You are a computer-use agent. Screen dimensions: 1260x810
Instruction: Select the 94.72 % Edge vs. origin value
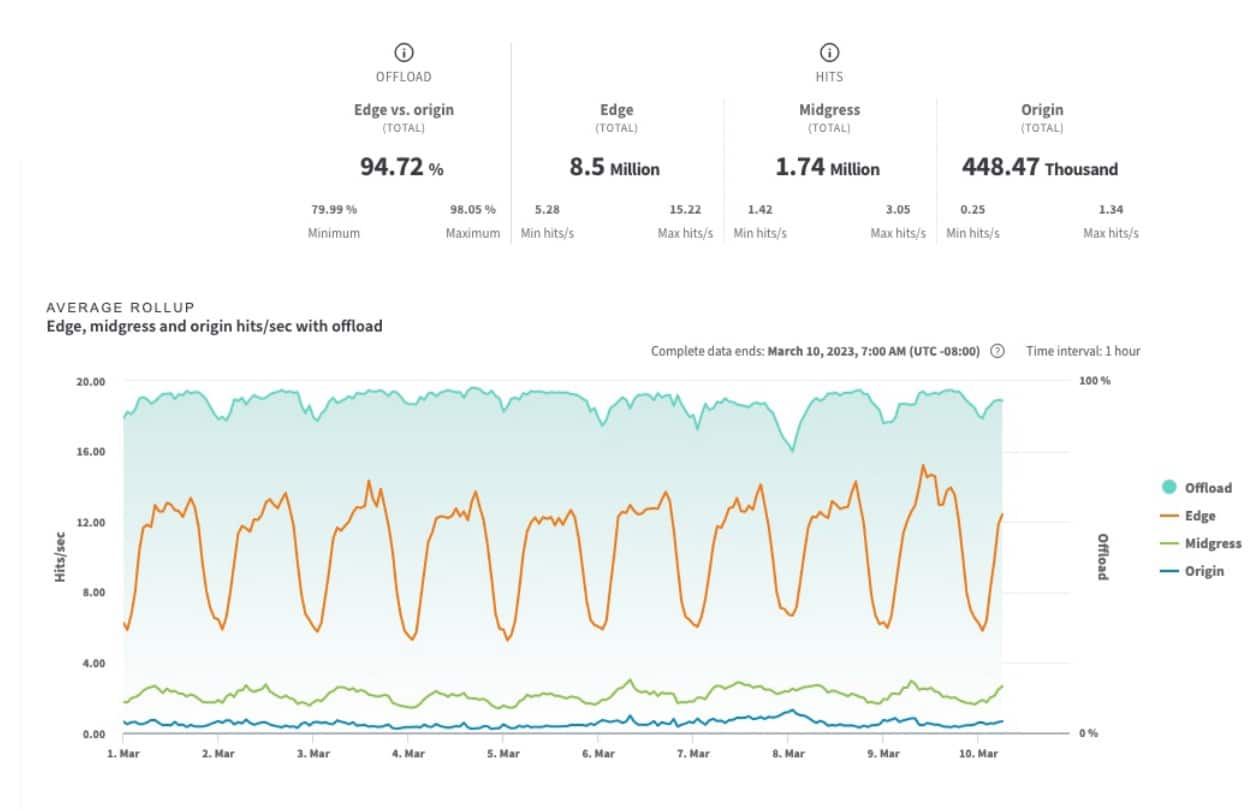click(402, 168)
